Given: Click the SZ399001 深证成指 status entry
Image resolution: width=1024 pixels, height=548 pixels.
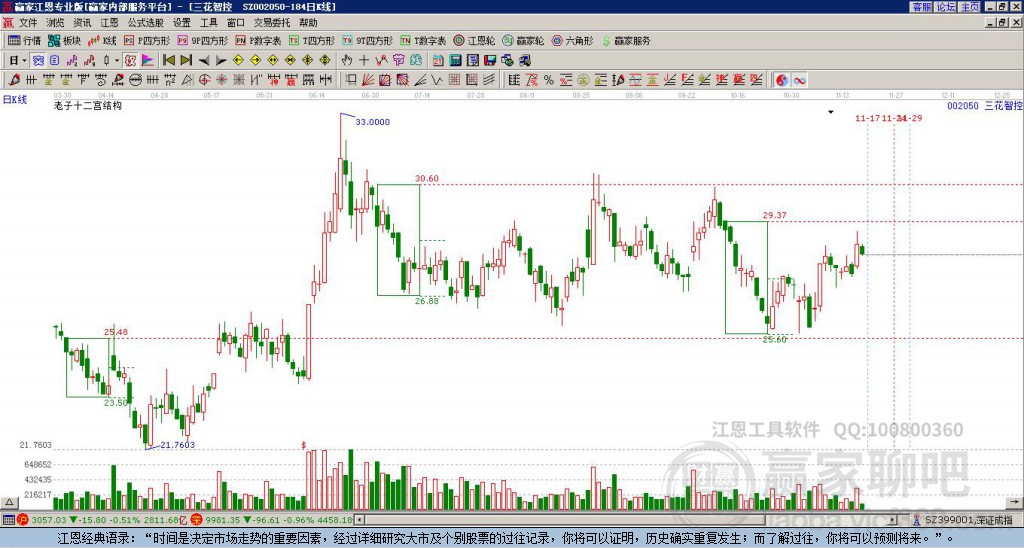Looking at the screenshot, I should 963,520.
